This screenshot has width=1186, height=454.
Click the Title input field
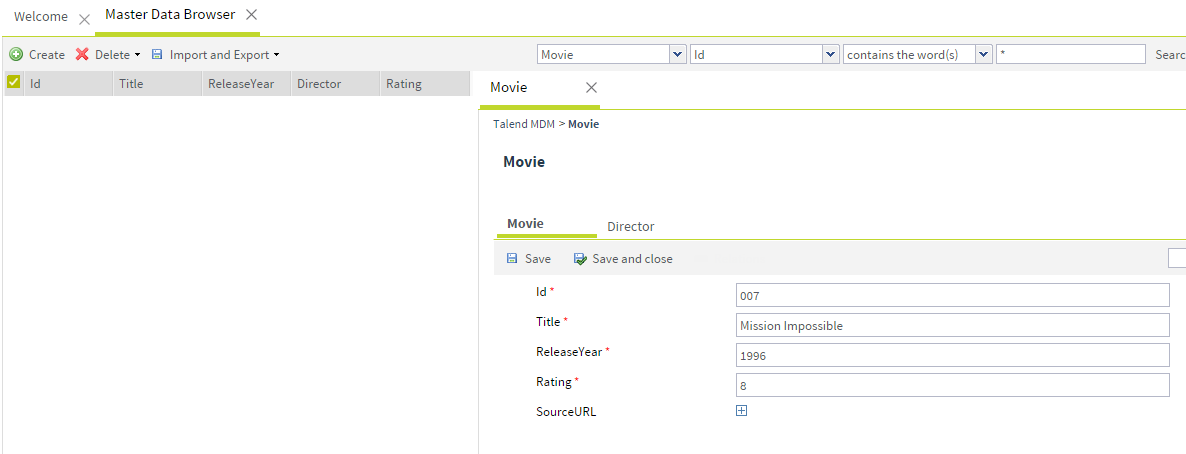click(951, 325)
